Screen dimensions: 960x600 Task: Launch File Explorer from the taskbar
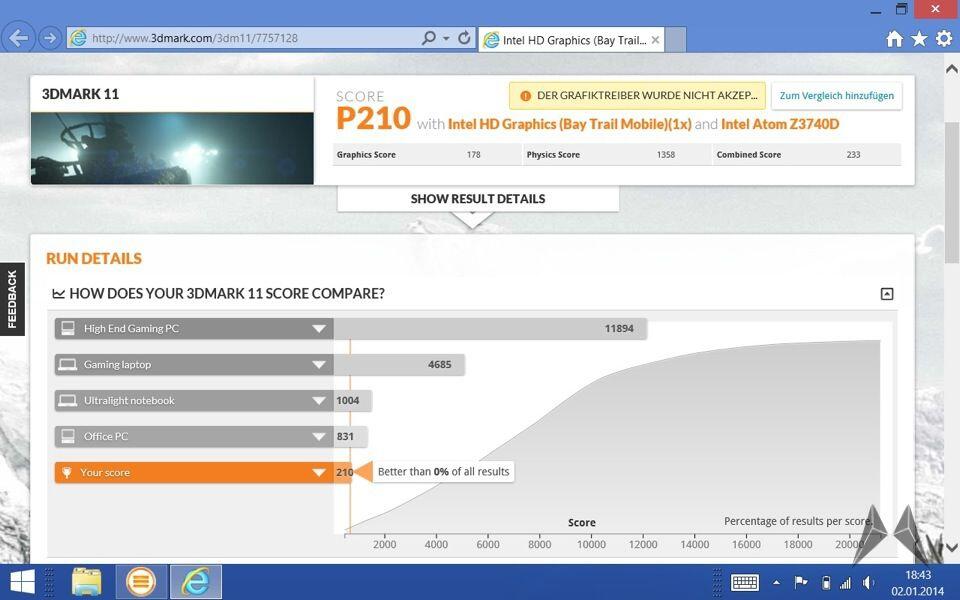click(87, 581)
